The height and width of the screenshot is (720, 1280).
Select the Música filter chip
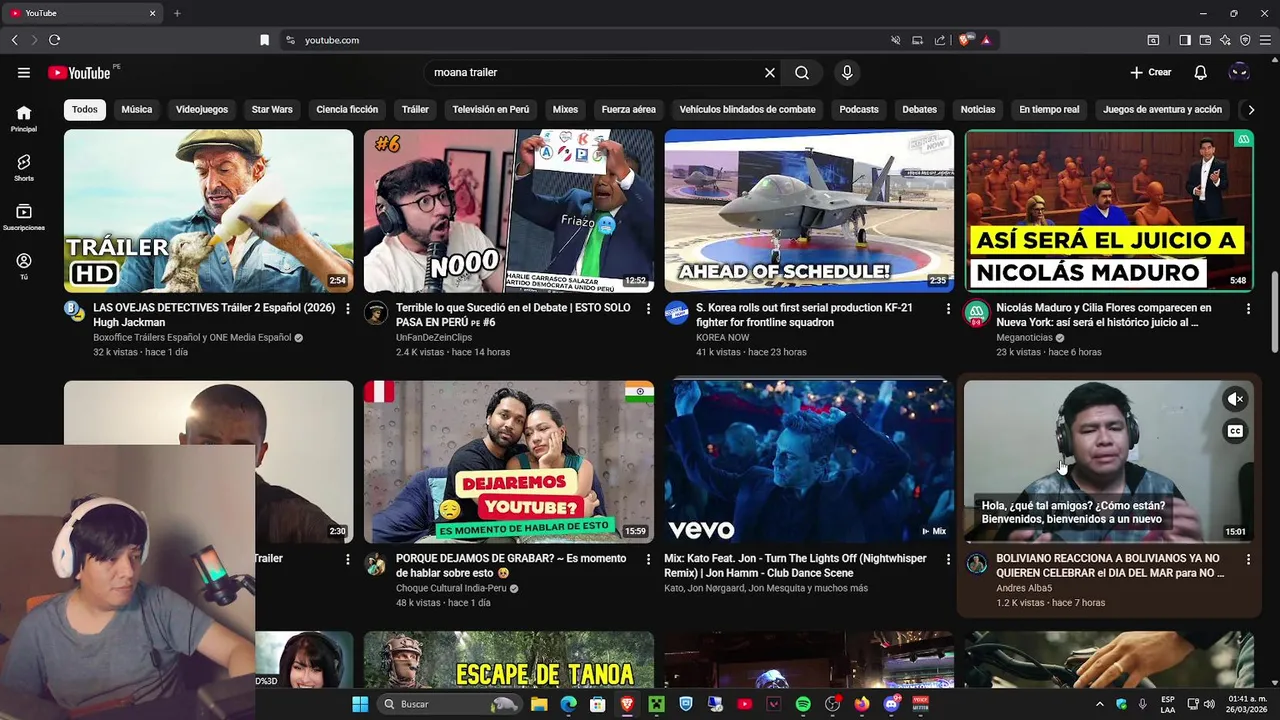(x=137, y=109)
